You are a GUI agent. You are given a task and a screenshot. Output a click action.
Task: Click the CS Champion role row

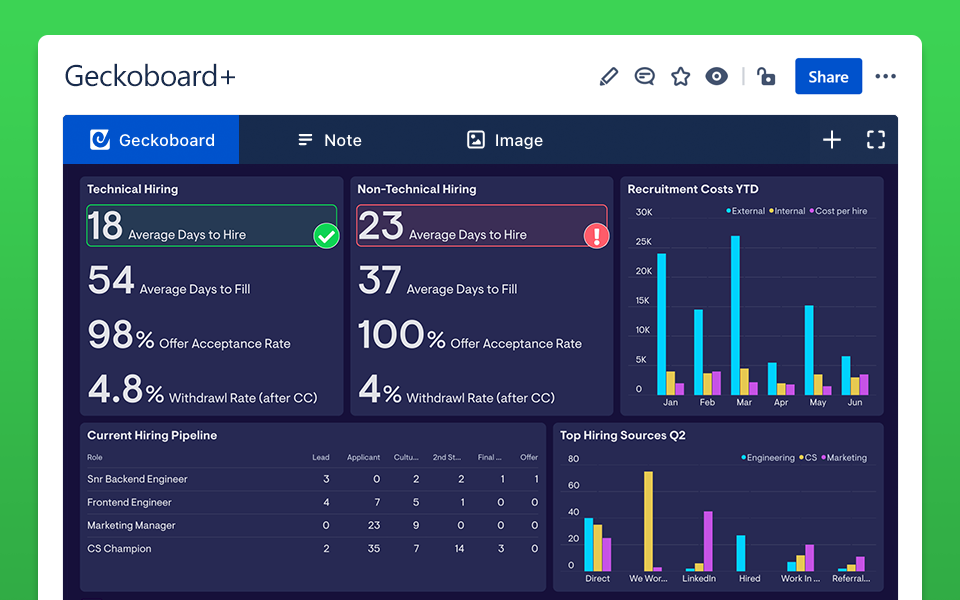pyautogui.click(x=119, y=548)
